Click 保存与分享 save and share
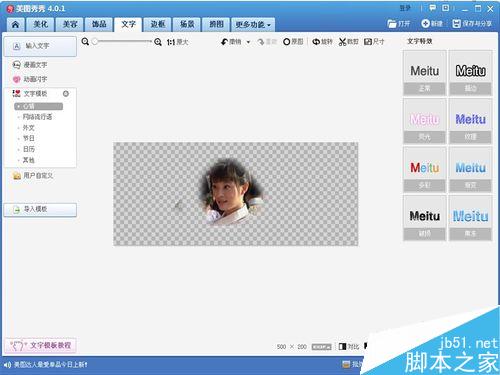This screenshot has height=375, width=500. click(x=472, y=24)
